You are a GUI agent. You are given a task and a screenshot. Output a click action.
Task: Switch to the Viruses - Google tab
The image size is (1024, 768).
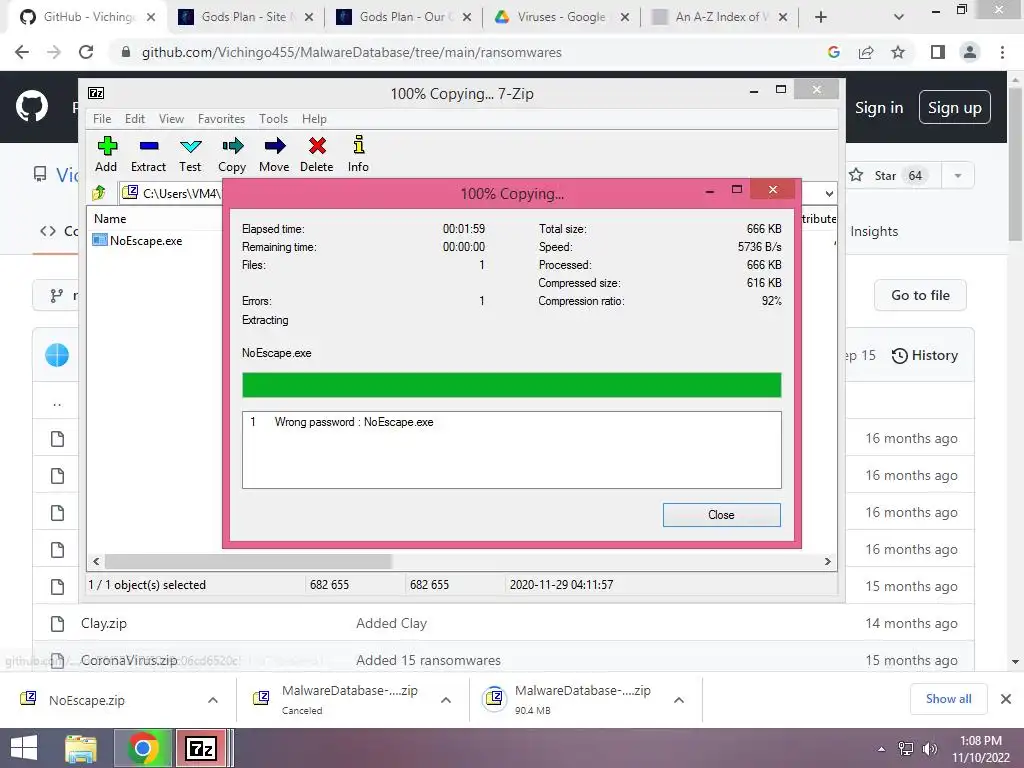pyautogui.click(x=562, y=17)
